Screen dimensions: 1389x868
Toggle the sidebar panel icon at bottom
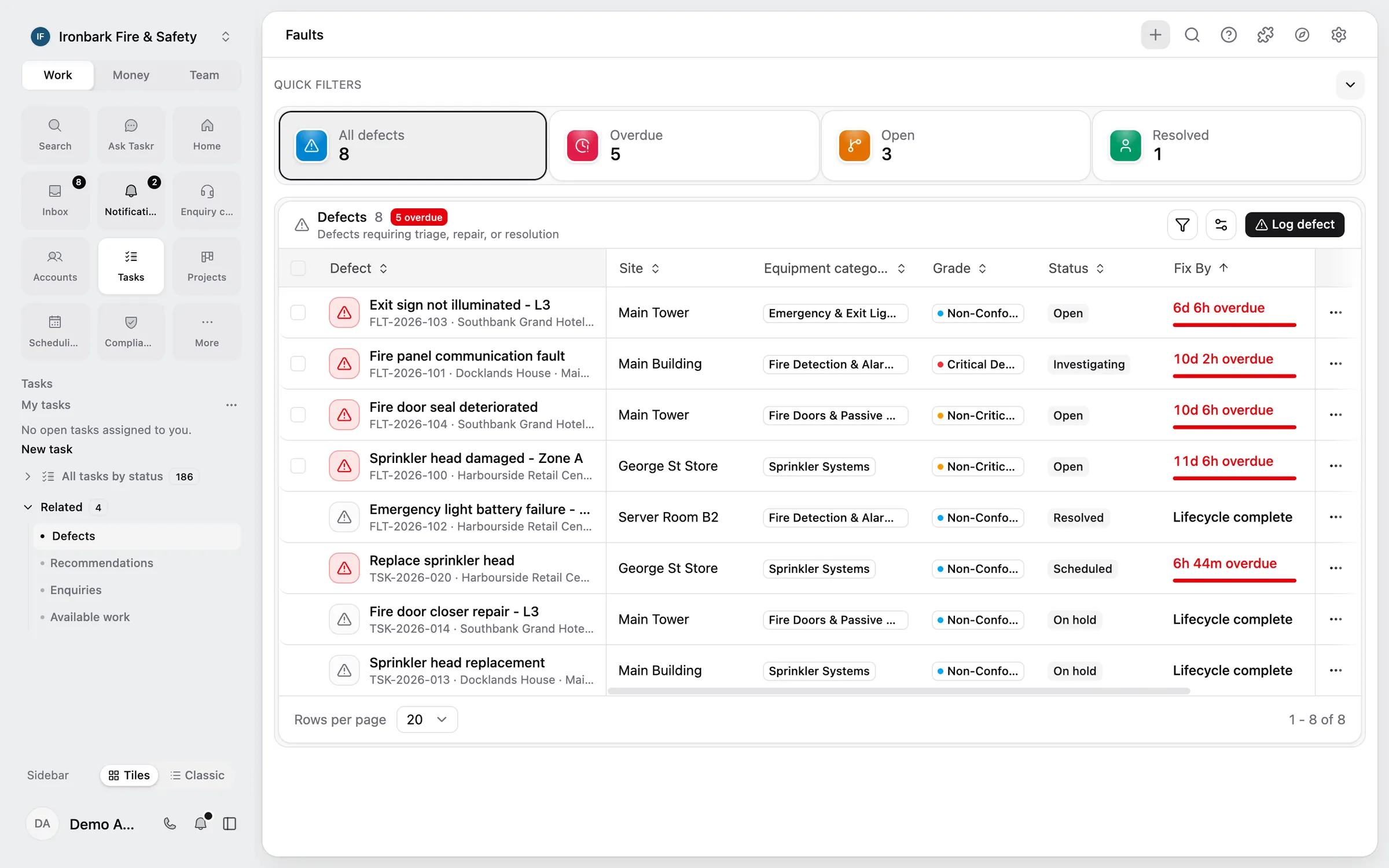pyautogui.click(x=230, y=823)
